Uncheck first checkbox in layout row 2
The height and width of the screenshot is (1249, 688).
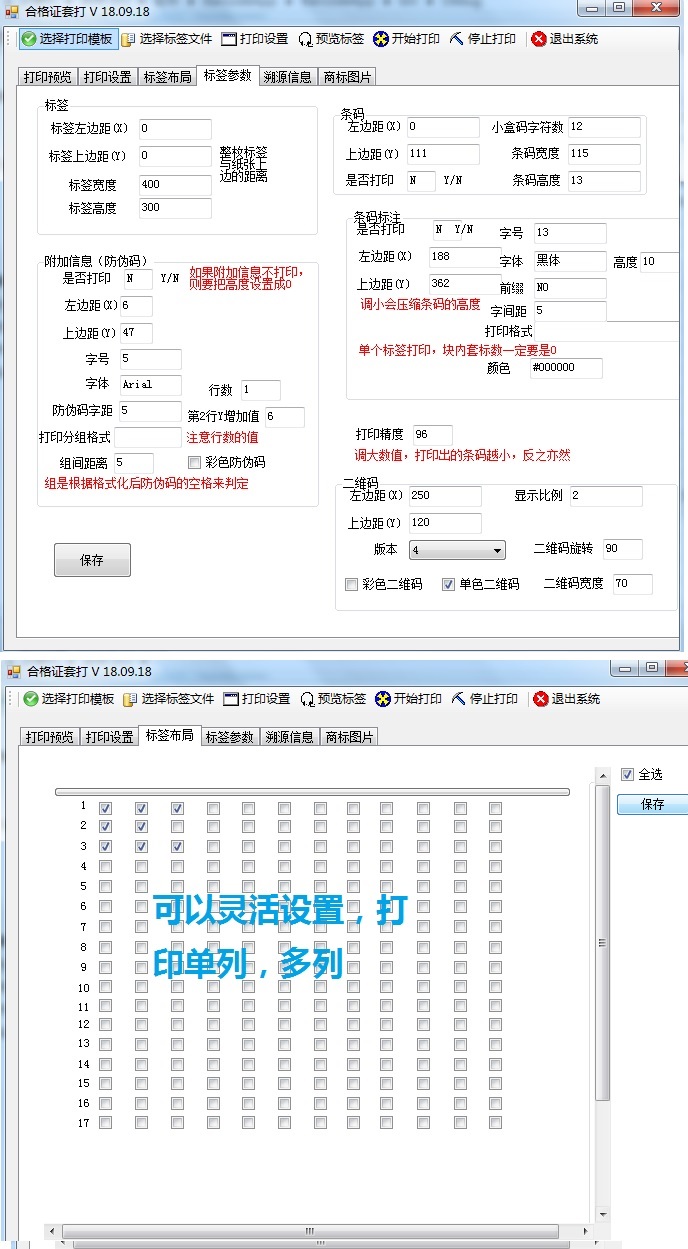click(106, 827)
